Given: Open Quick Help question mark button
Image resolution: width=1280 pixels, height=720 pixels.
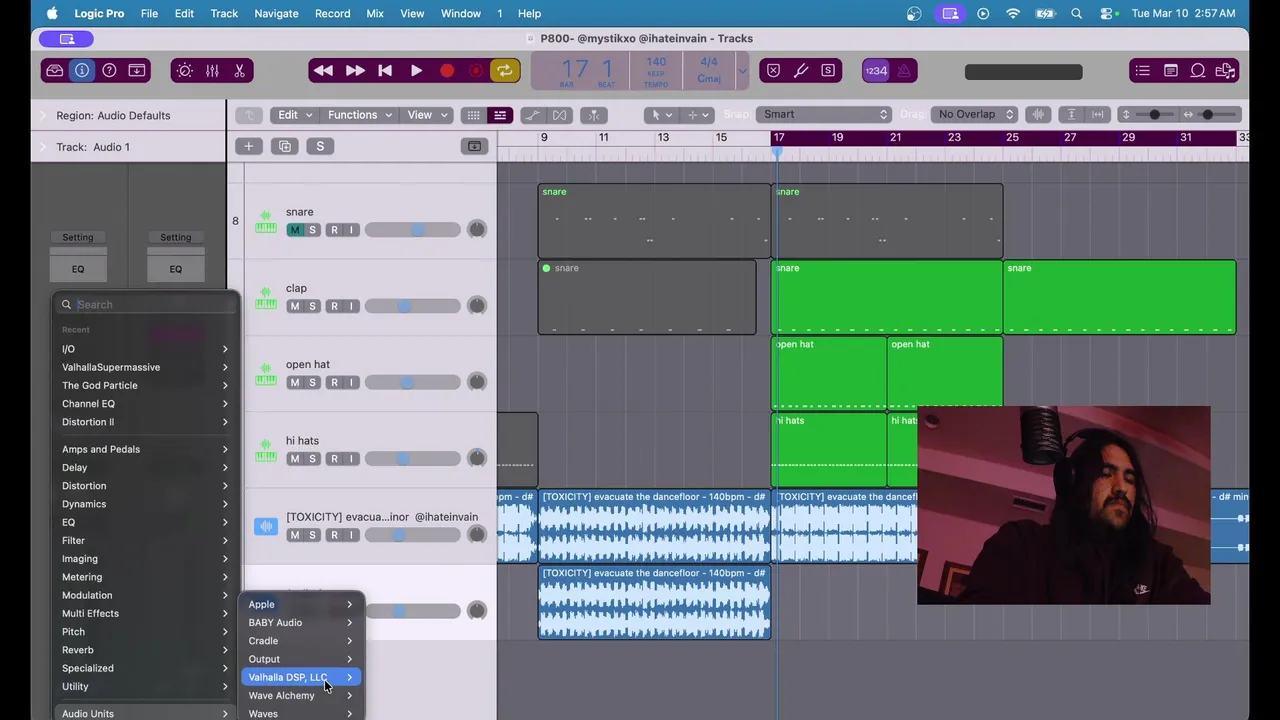Looking at the screenshot, I should [x=109, y=71].
